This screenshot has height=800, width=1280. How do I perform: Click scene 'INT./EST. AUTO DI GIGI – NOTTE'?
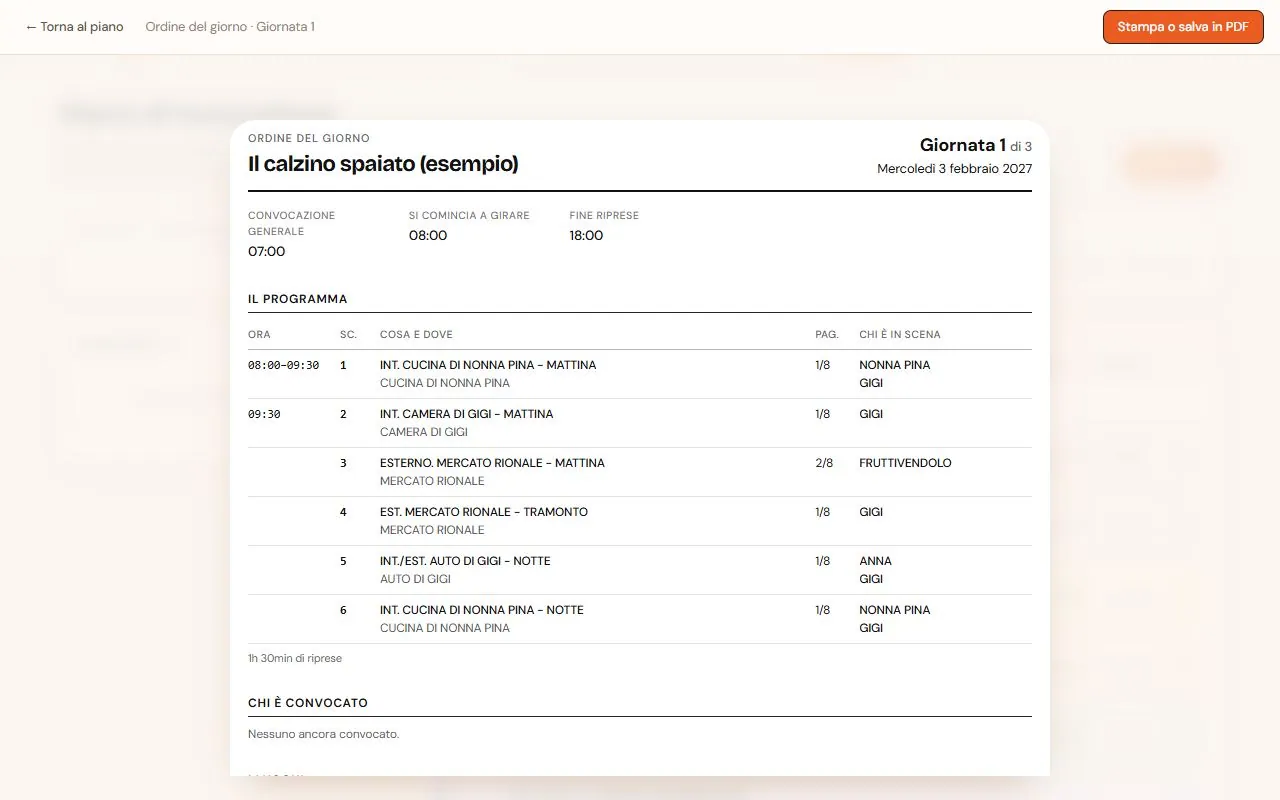pos(465,561)
